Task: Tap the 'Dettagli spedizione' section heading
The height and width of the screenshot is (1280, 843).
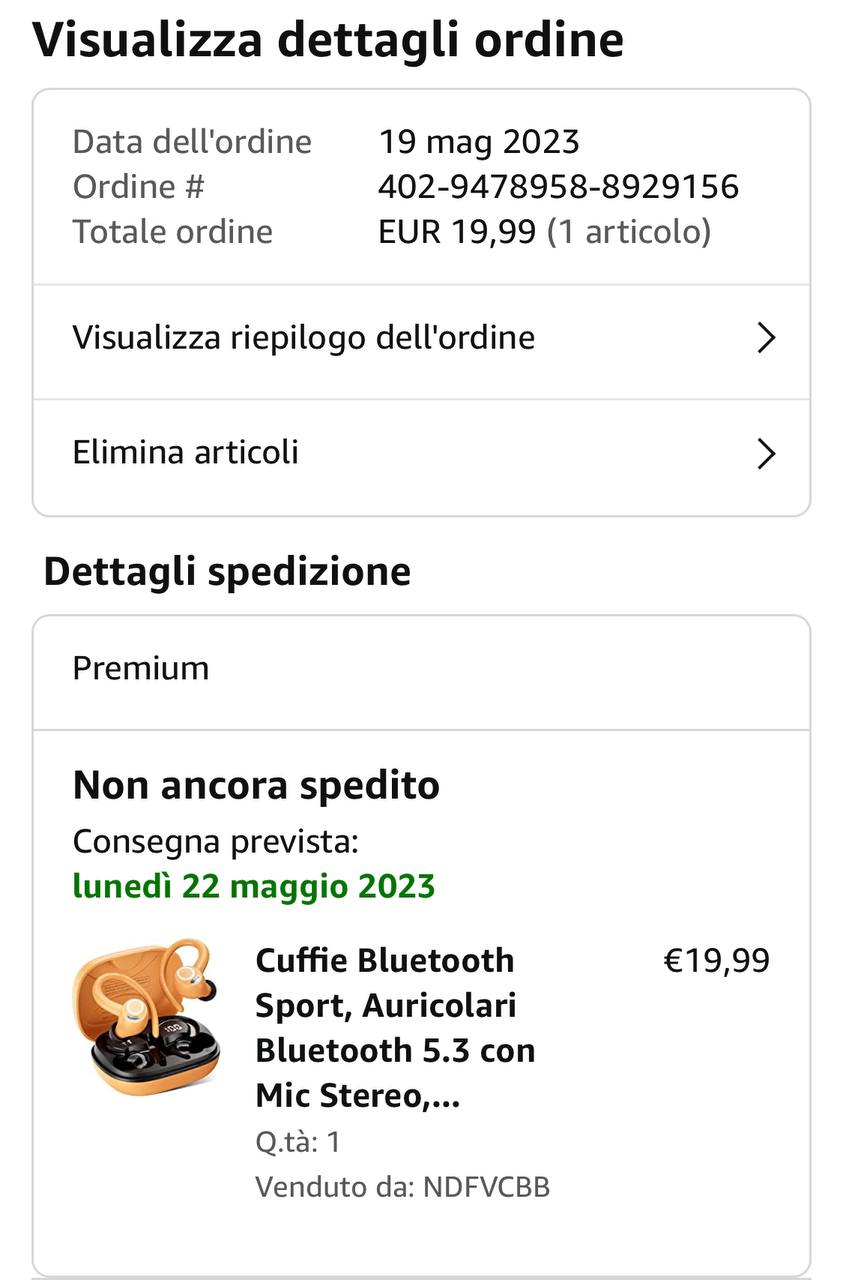Action: [x=227, y=572]
